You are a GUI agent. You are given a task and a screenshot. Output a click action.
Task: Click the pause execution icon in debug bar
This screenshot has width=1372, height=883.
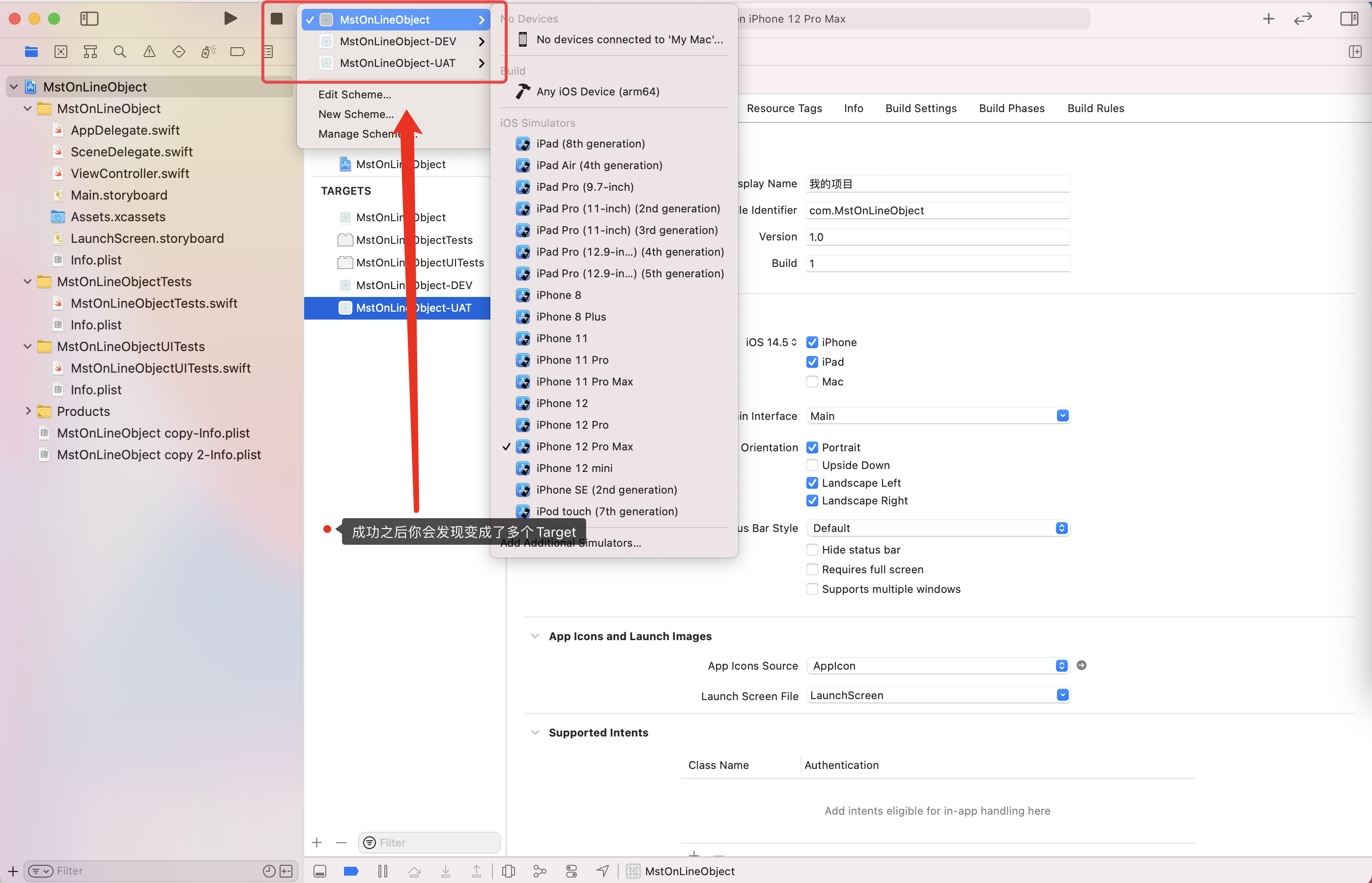(383, 872)
